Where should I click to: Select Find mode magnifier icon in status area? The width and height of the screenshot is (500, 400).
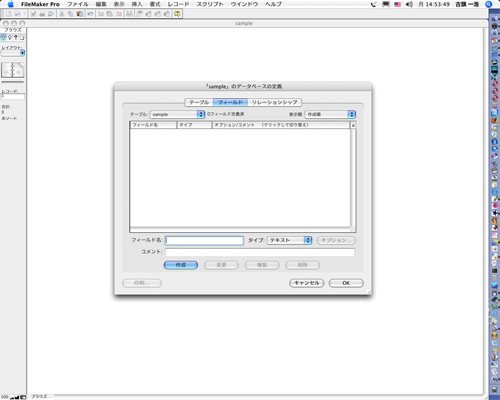click(10, 38)
